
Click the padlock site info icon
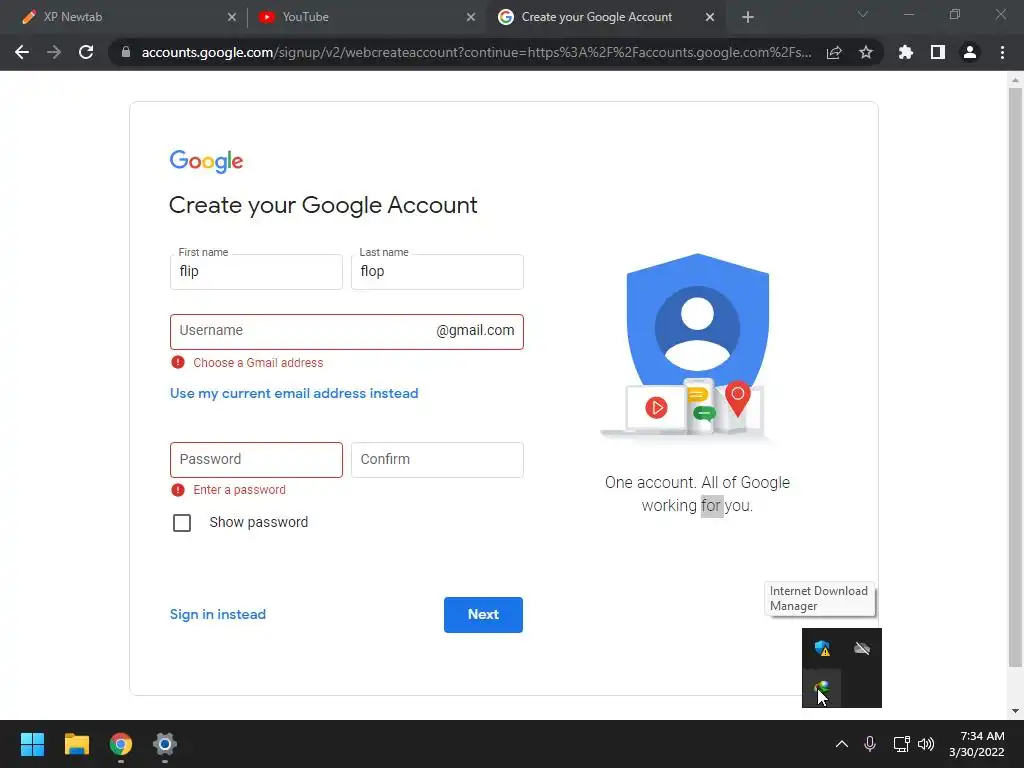(125, 52)
